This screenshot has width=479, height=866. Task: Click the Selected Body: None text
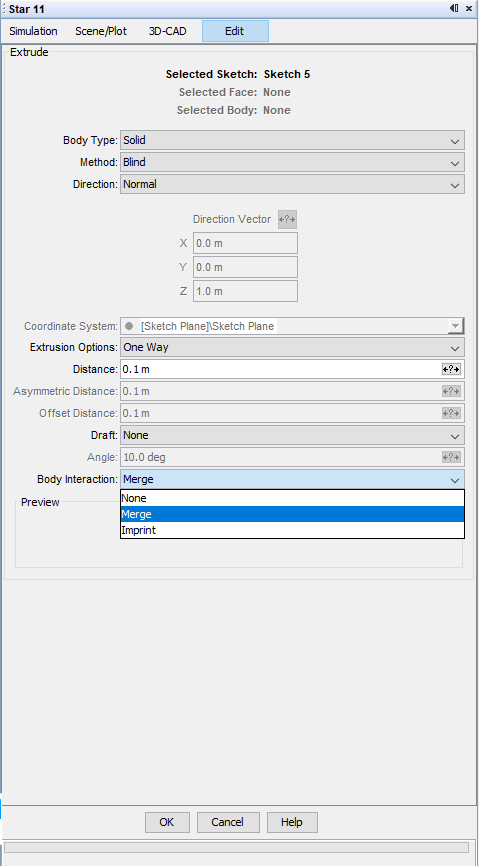click(x=233, y=110)
